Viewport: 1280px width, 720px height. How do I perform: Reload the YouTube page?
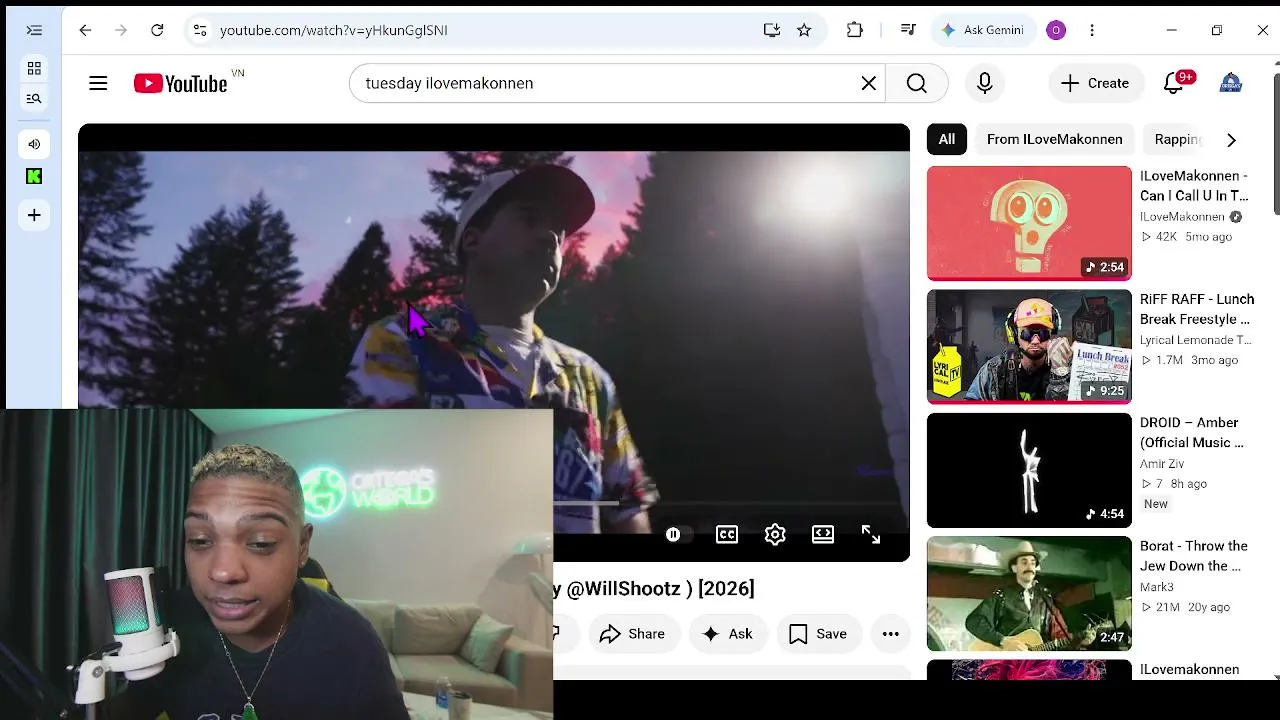point(157,30)
